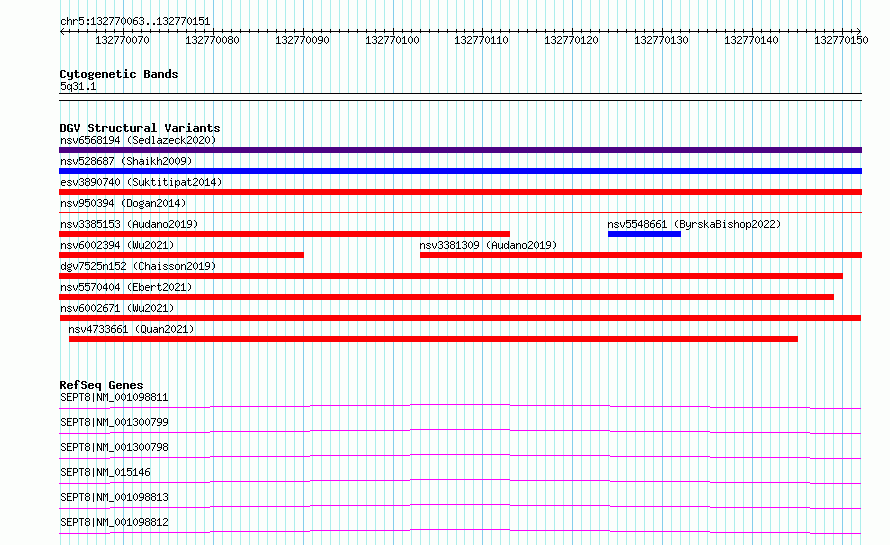Viewport: 890px width, 545px height.
Task: Open nsv3385153 (Audano2019) variant label
Action: pos(129,224)
